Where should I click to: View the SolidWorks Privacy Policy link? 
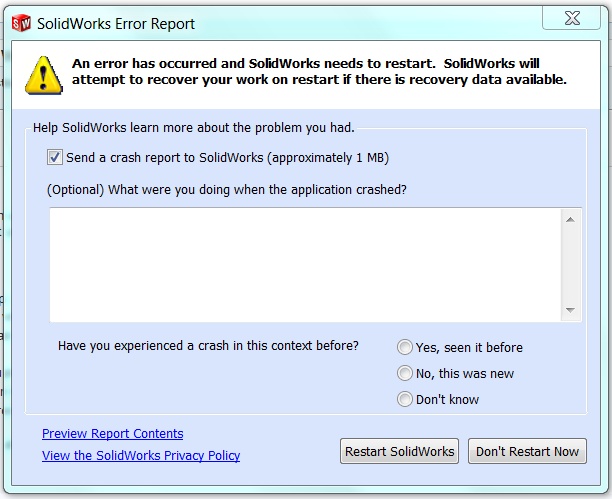(x=141, y=456)
